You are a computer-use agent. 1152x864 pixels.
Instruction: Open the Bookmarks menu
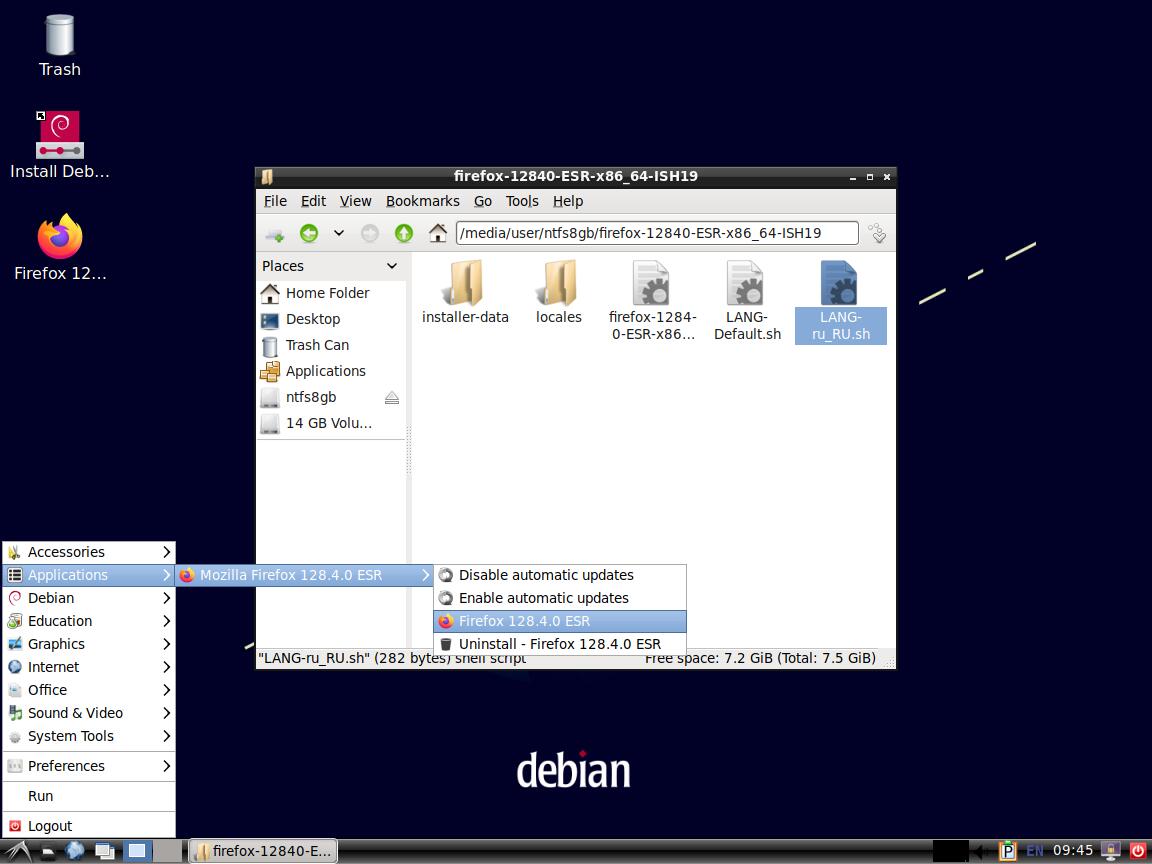click(x=422, y=201)
